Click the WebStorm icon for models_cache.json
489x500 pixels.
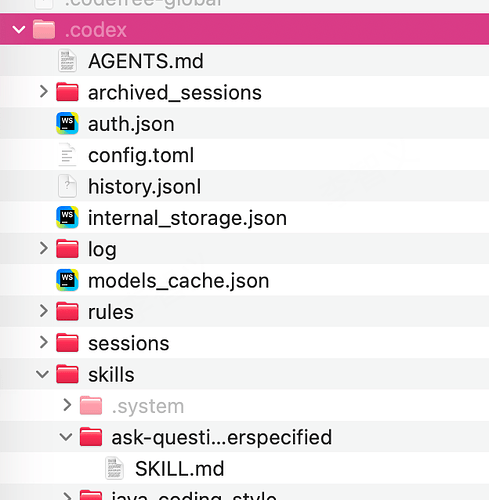click(x=67, y=280)
